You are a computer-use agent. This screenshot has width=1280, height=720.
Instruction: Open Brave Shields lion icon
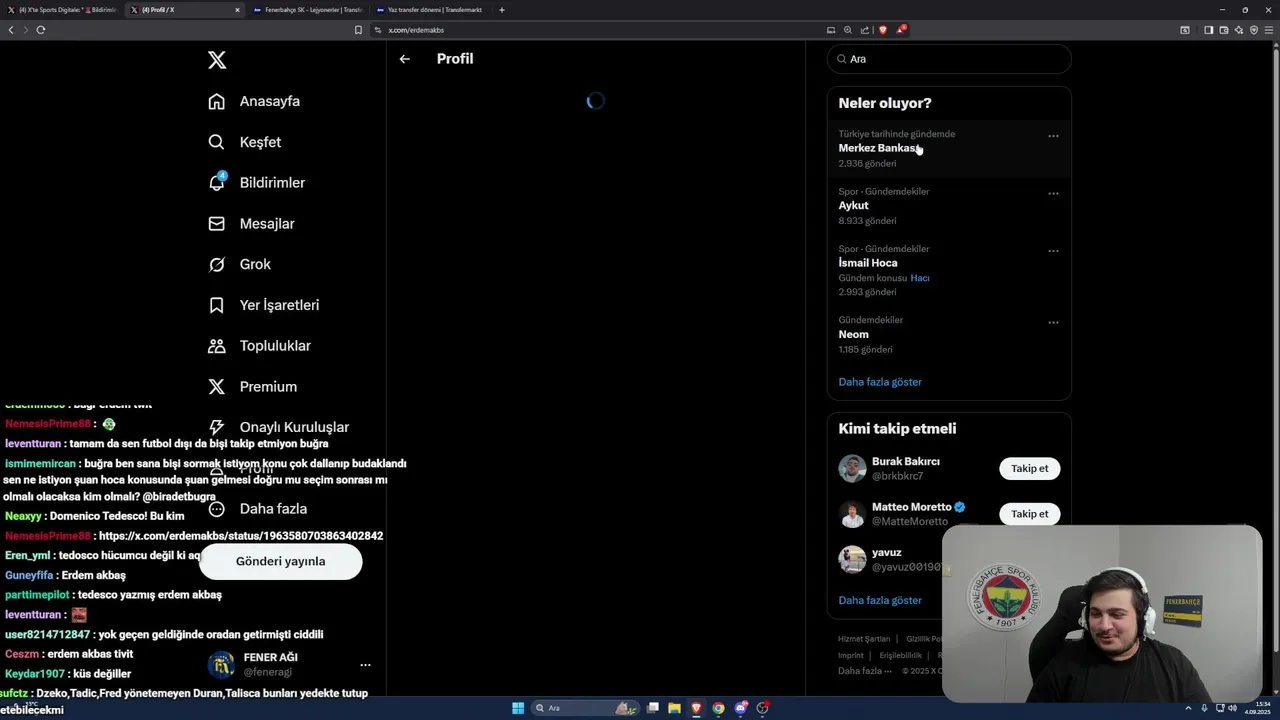point(882,30)
